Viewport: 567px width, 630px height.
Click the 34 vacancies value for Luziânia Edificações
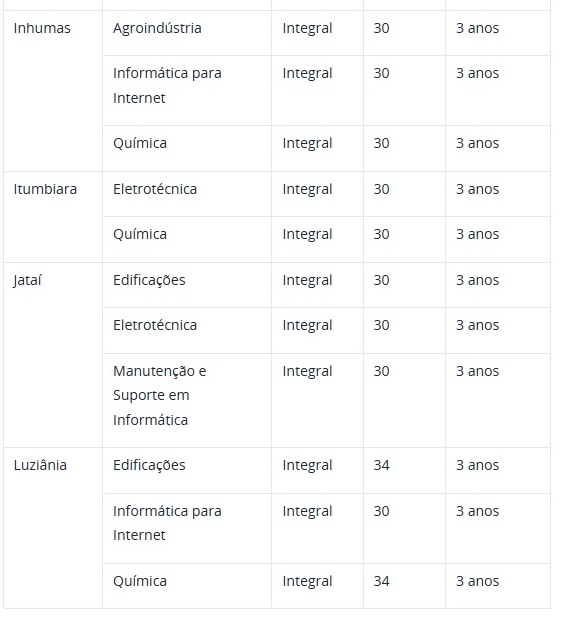(x=381, y=465)
